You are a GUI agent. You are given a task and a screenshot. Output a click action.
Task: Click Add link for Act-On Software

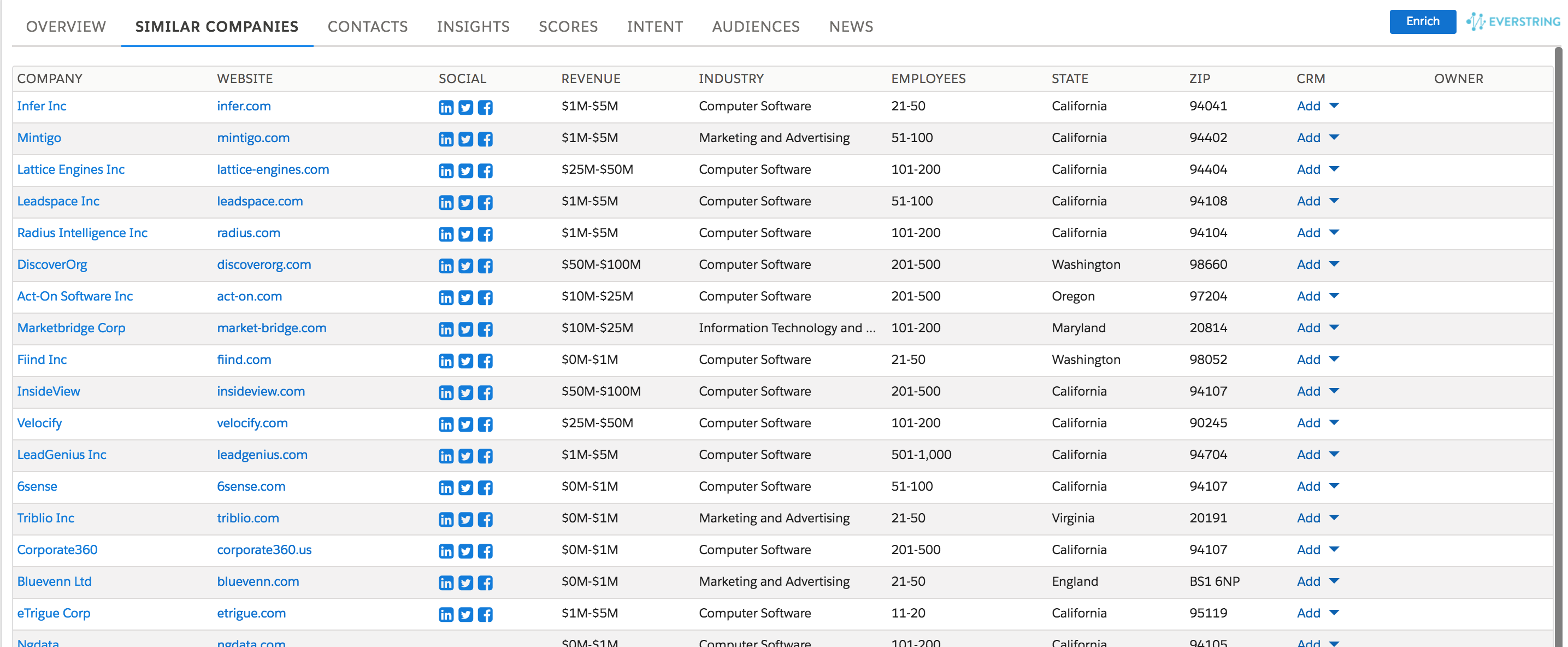[x=1308, y=296]
